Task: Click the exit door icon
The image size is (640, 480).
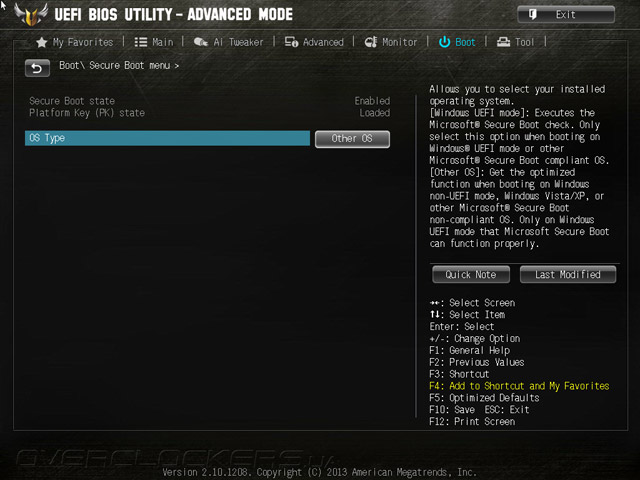Action: [532, 15]
